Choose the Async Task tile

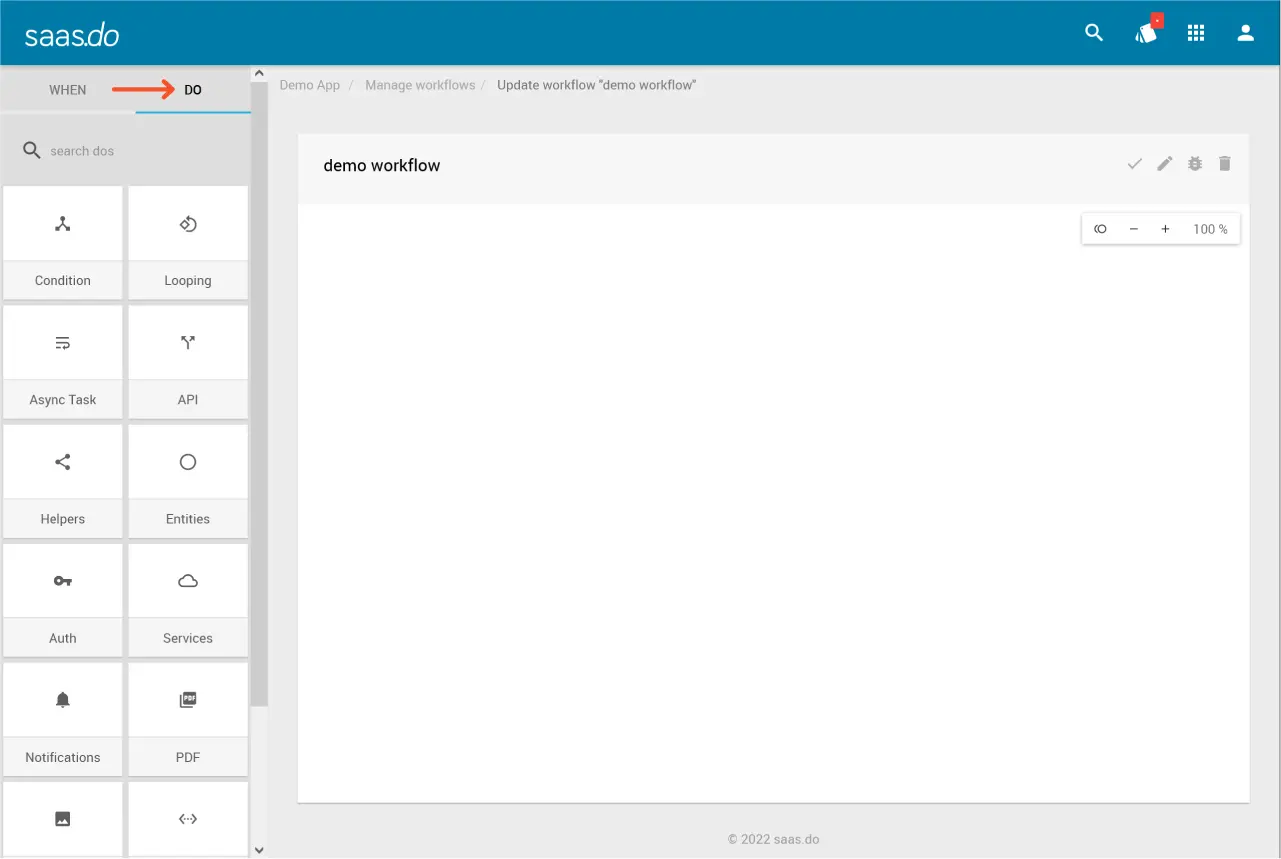pyautogui.click(x=63, y=361)
